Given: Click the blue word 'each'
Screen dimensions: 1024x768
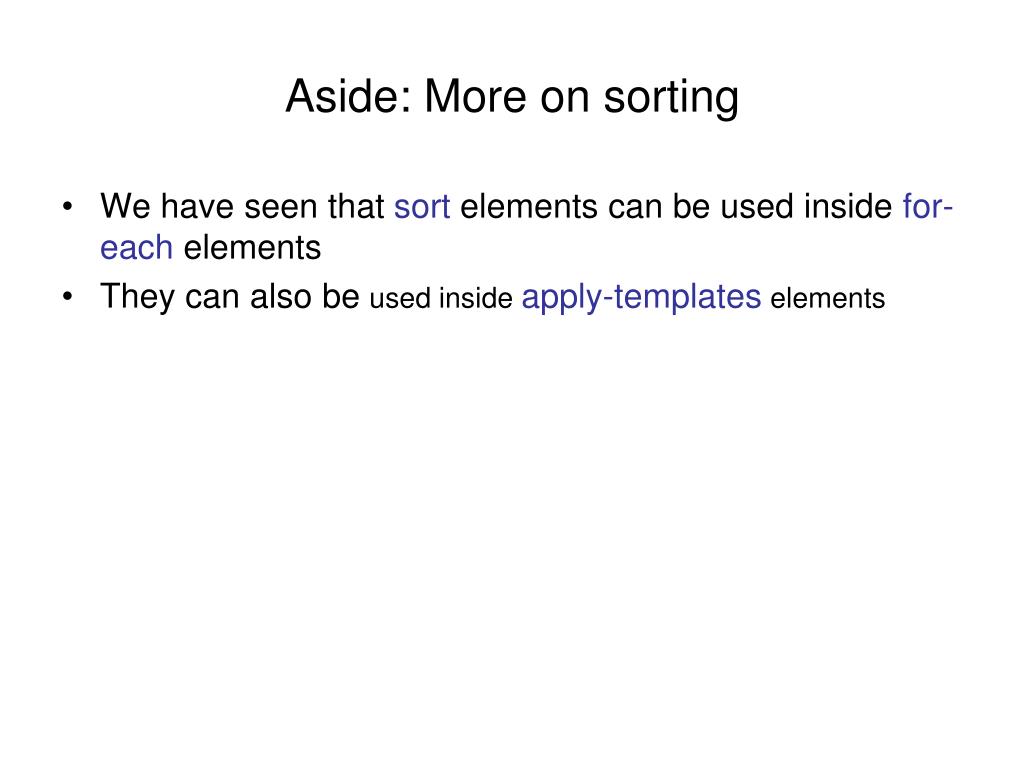Looking at the screenshot, I should 136,248.
